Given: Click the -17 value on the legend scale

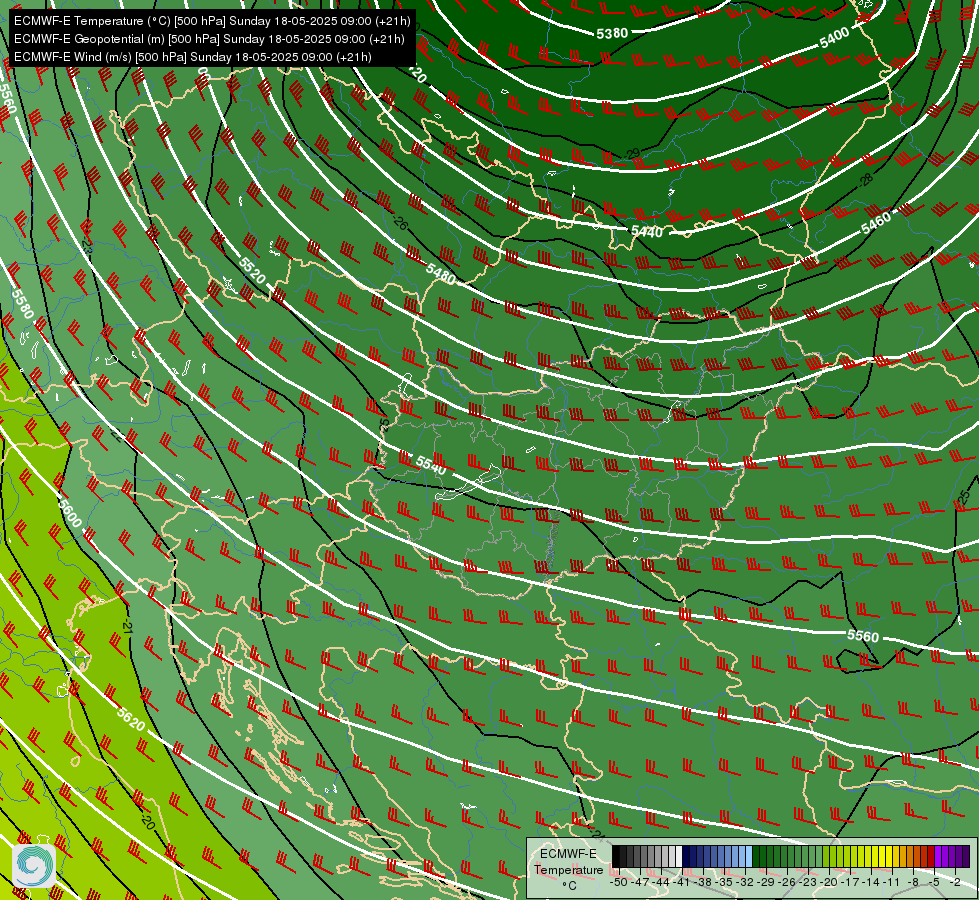Looking at the screenshot, I should pos(850,883).
